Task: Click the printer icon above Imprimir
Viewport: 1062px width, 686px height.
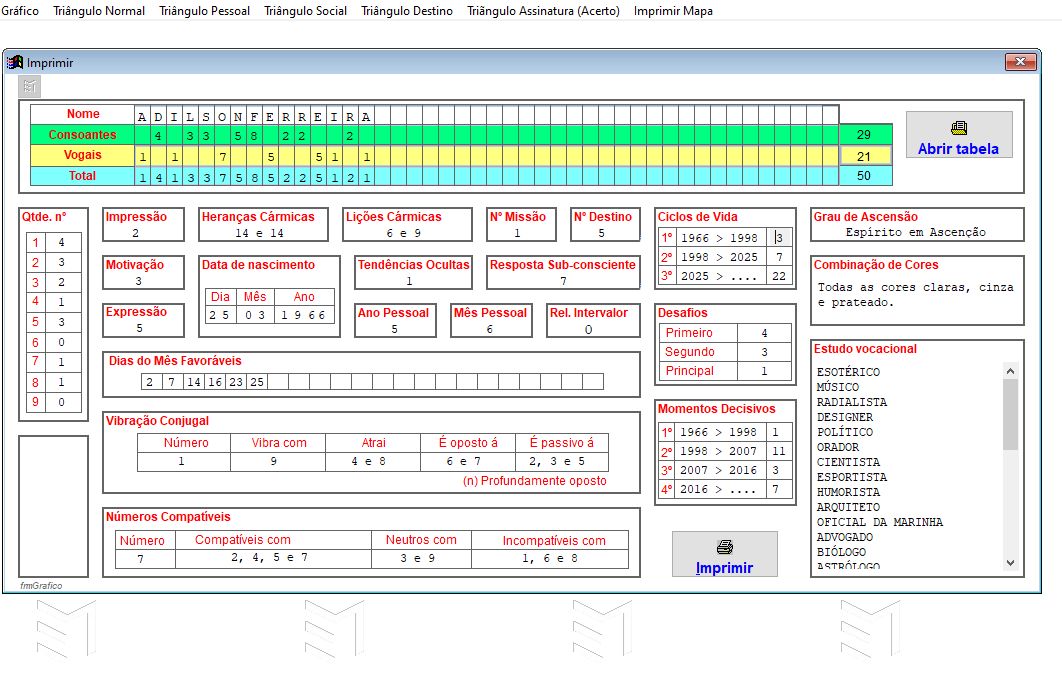Action: point(725,547)
